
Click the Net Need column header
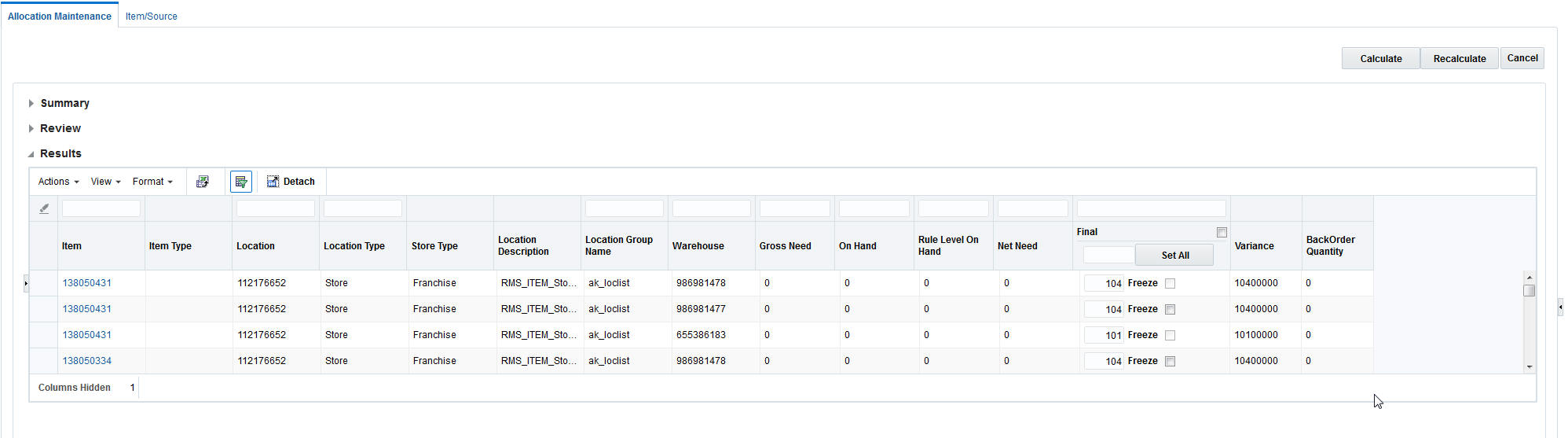tap(1033, 246)
